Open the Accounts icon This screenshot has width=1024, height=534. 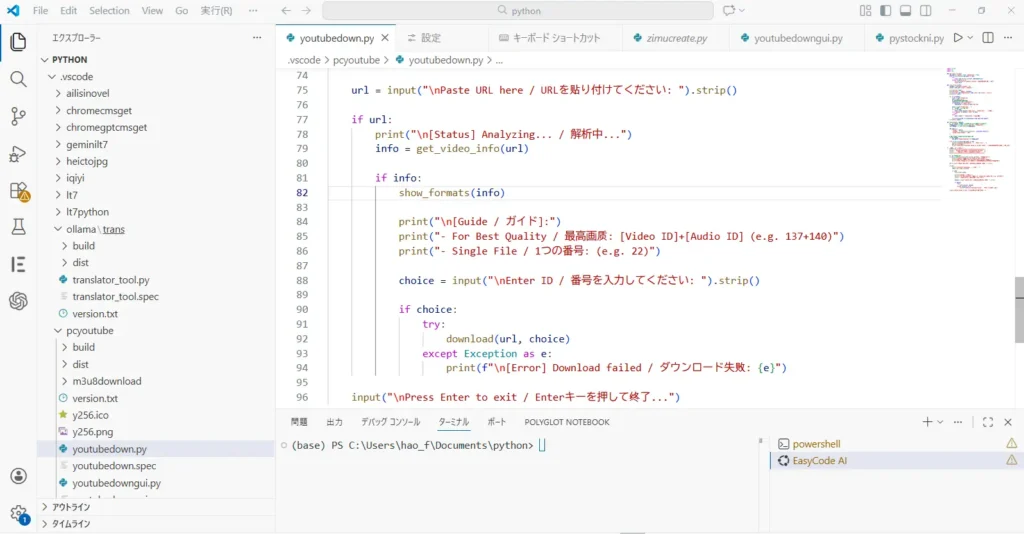click(x=18, y=476)
